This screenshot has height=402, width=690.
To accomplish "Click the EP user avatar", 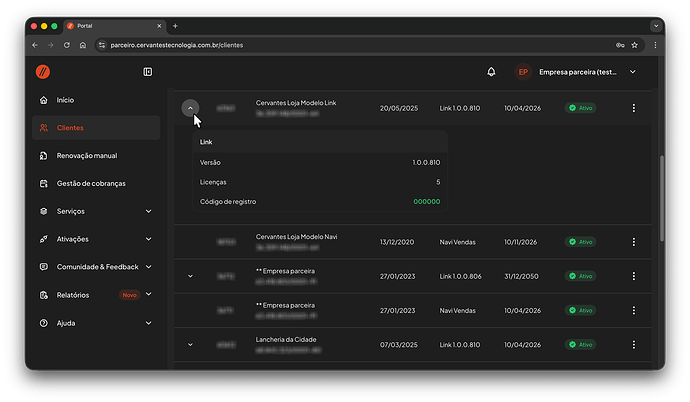I will 522,72.
